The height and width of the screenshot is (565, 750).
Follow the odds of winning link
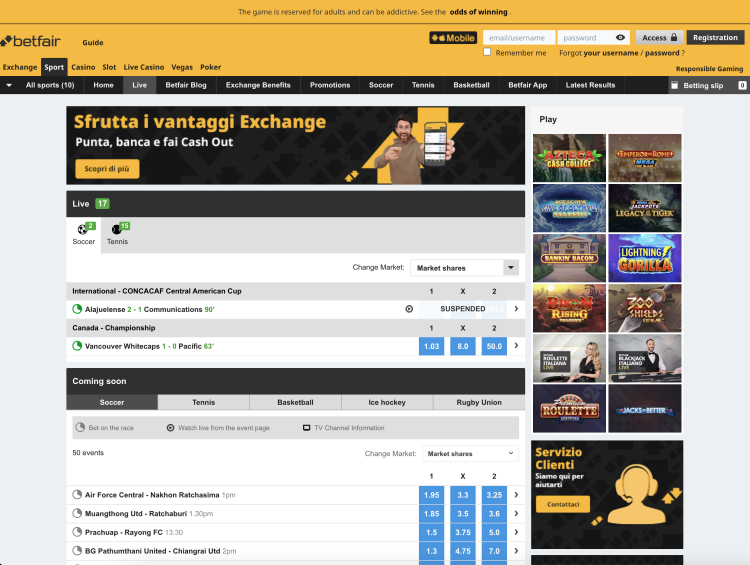478,11
